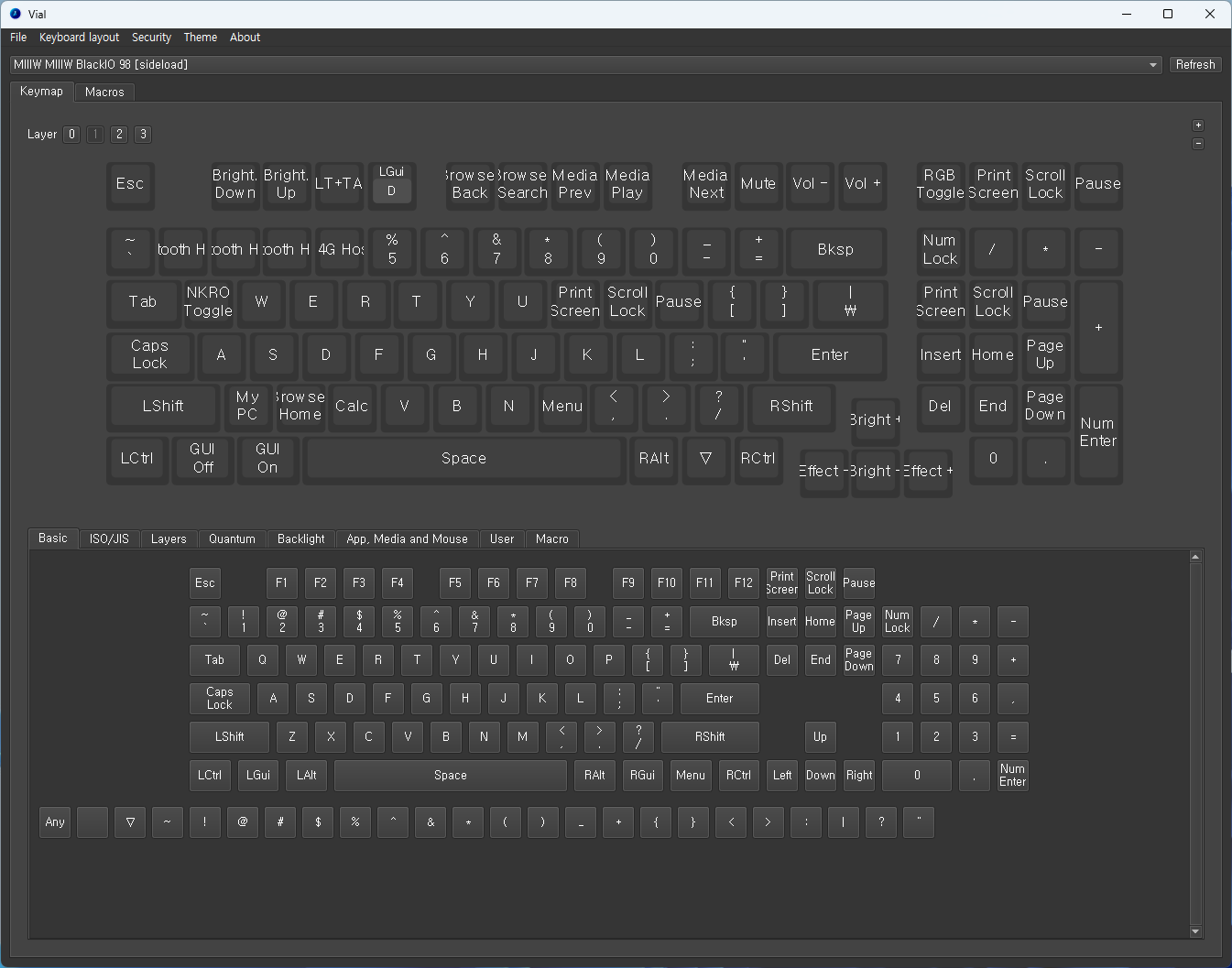The width and height of the screenshot is (1232, 968).
Task: Click the zoom-in plus button at top right
Action: (1198, 125)
